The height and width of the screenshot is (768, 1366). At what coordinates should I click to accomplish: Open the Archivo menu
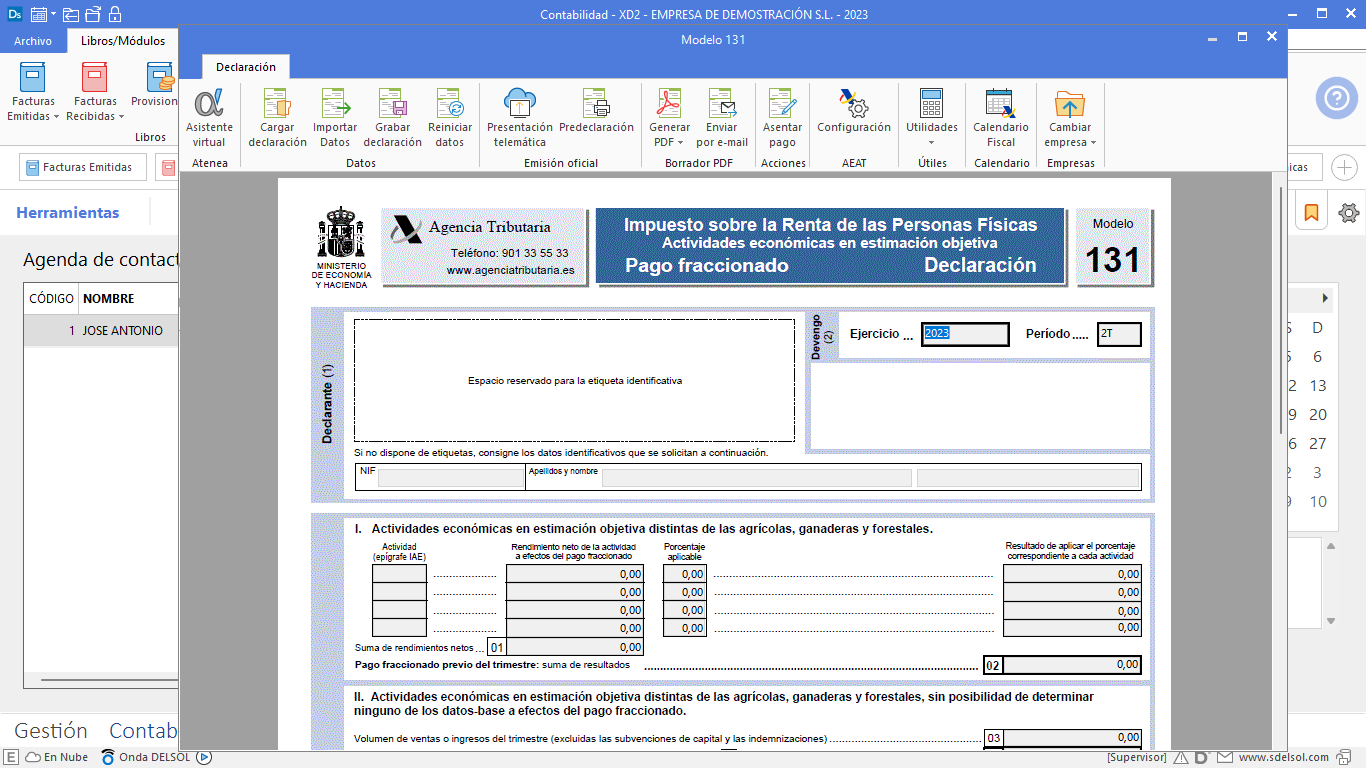33,41
